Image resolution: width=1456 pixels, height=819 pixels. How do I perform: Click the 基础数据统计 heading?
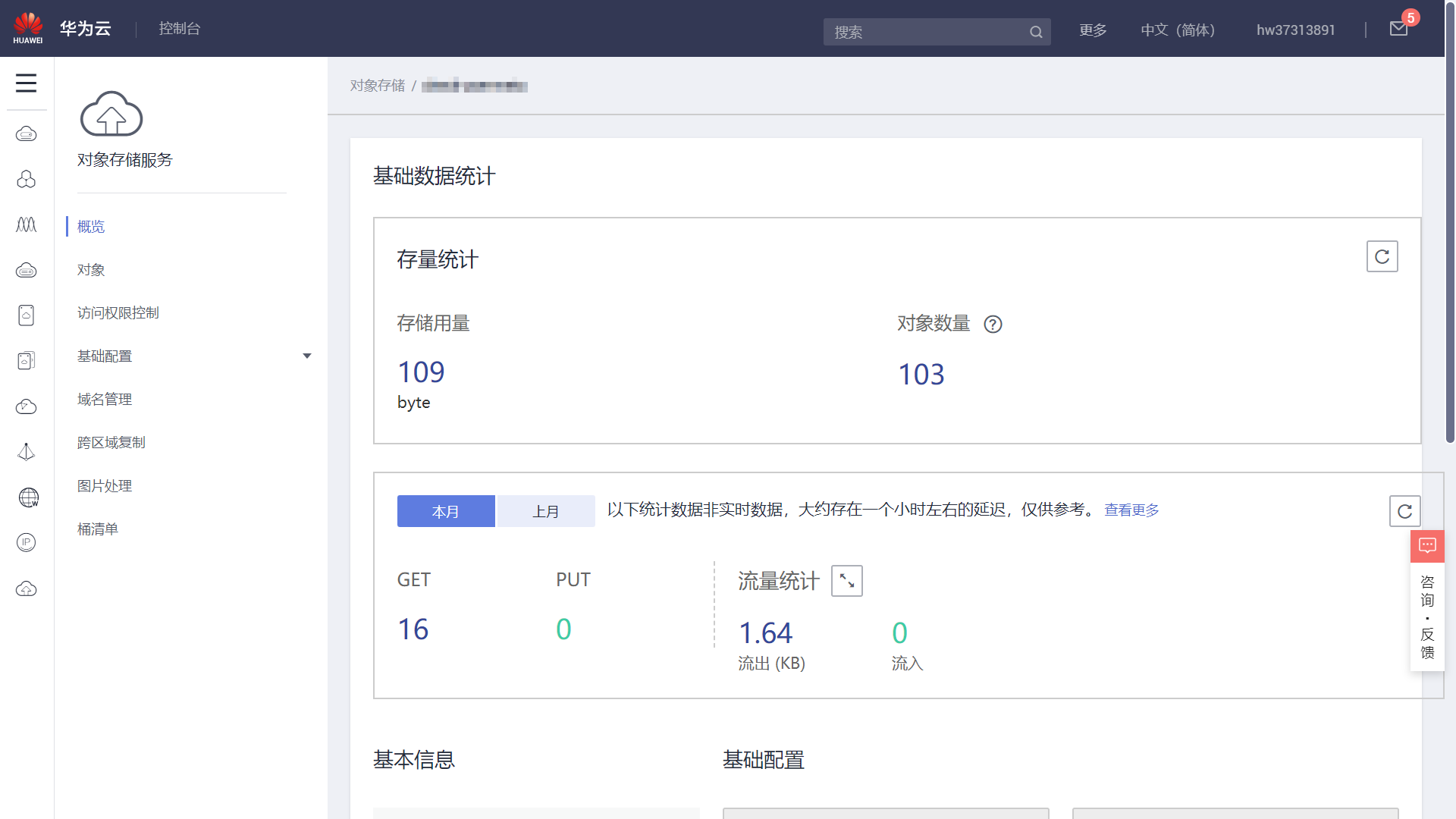[x=435, y=176]
